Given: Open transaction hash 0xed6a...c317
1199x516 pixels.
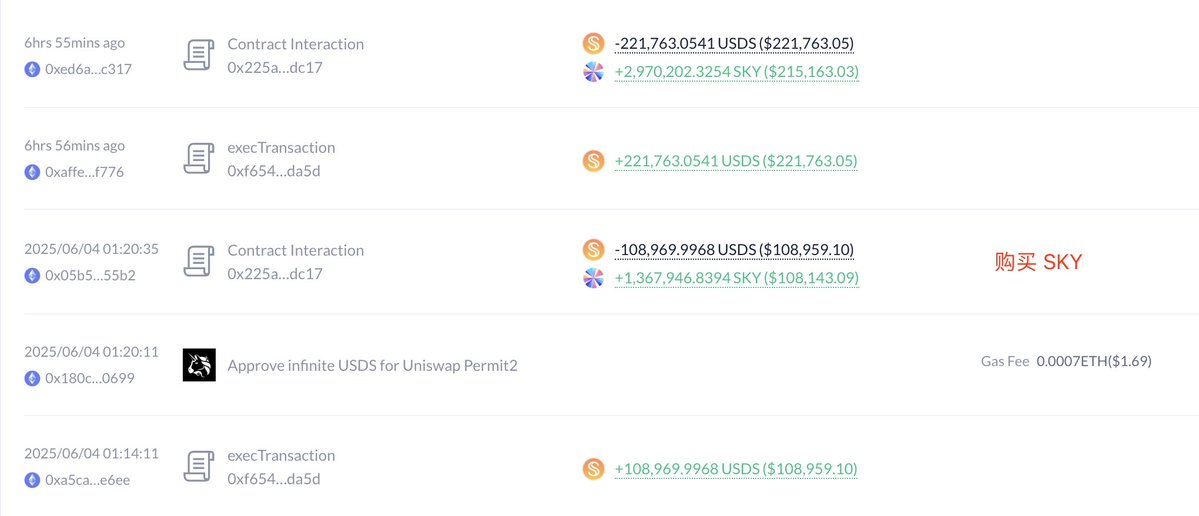Looking at the screenshot, I should coord(89,69).
